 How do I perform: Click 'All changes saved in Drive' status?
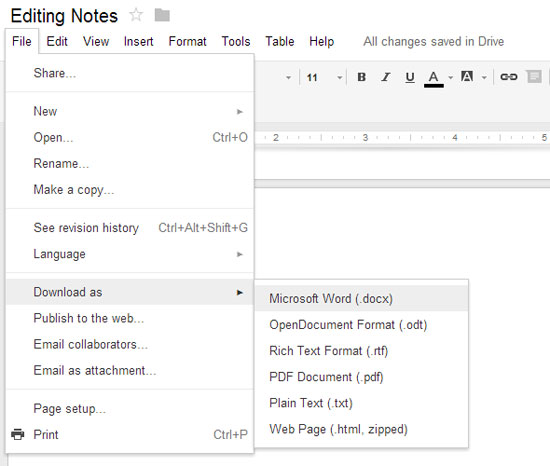434,41
